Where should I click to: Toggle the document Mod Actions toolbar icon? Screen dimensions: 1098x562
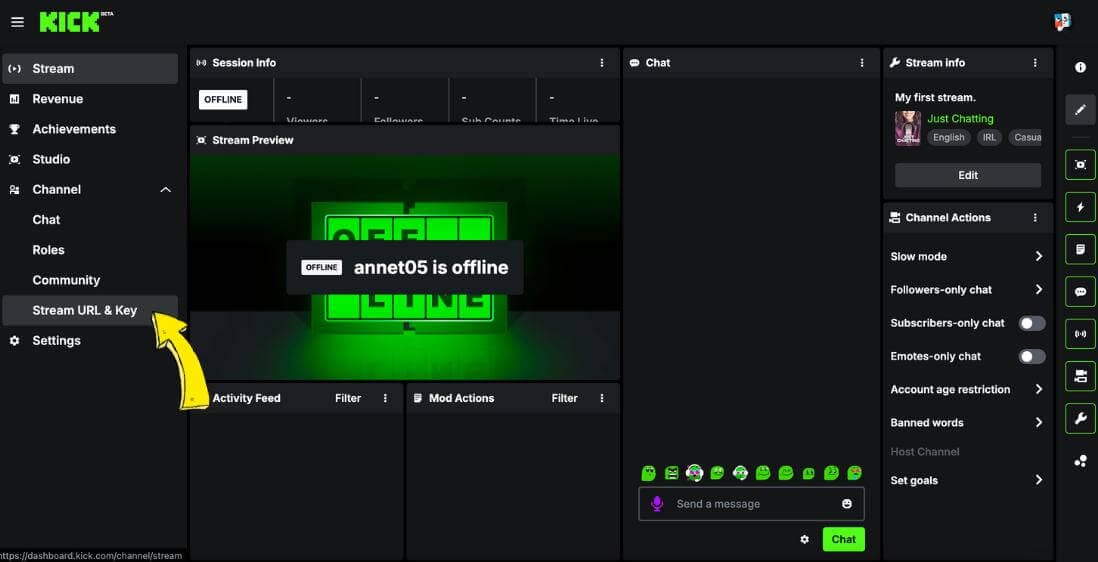tap(1080, 249)
